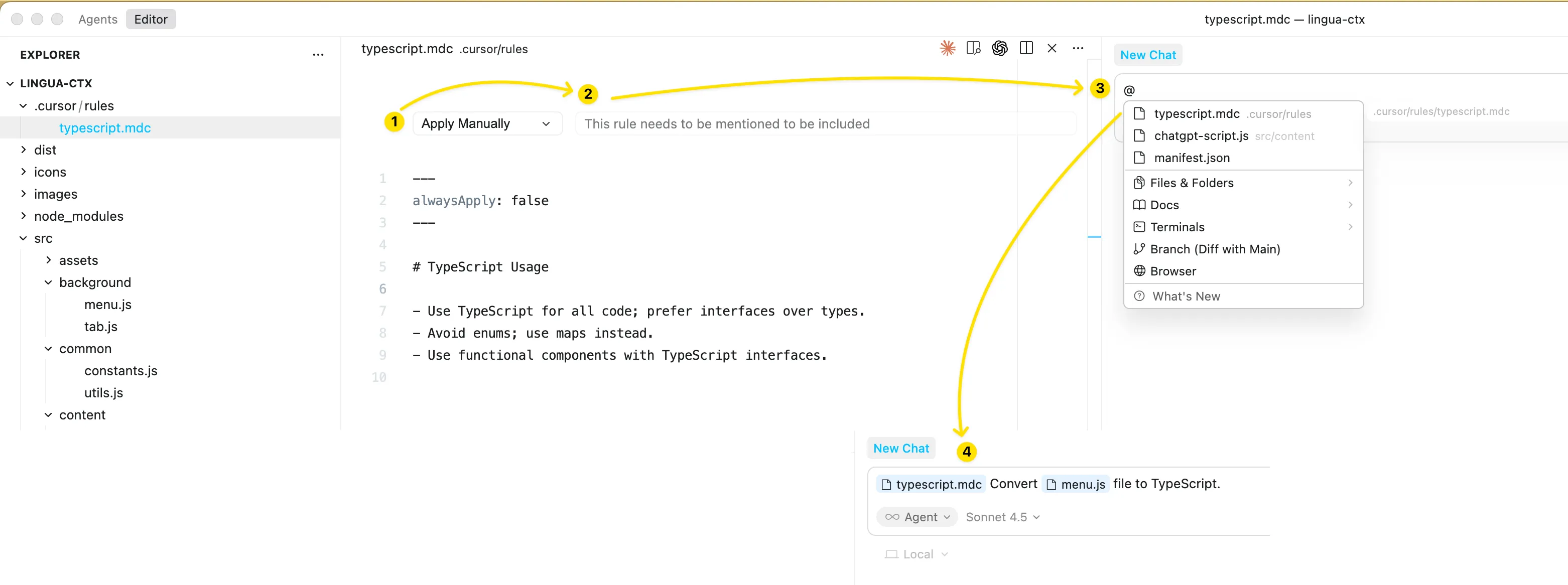Open the editor's three-dot more actions menu

pos(1078,48)
